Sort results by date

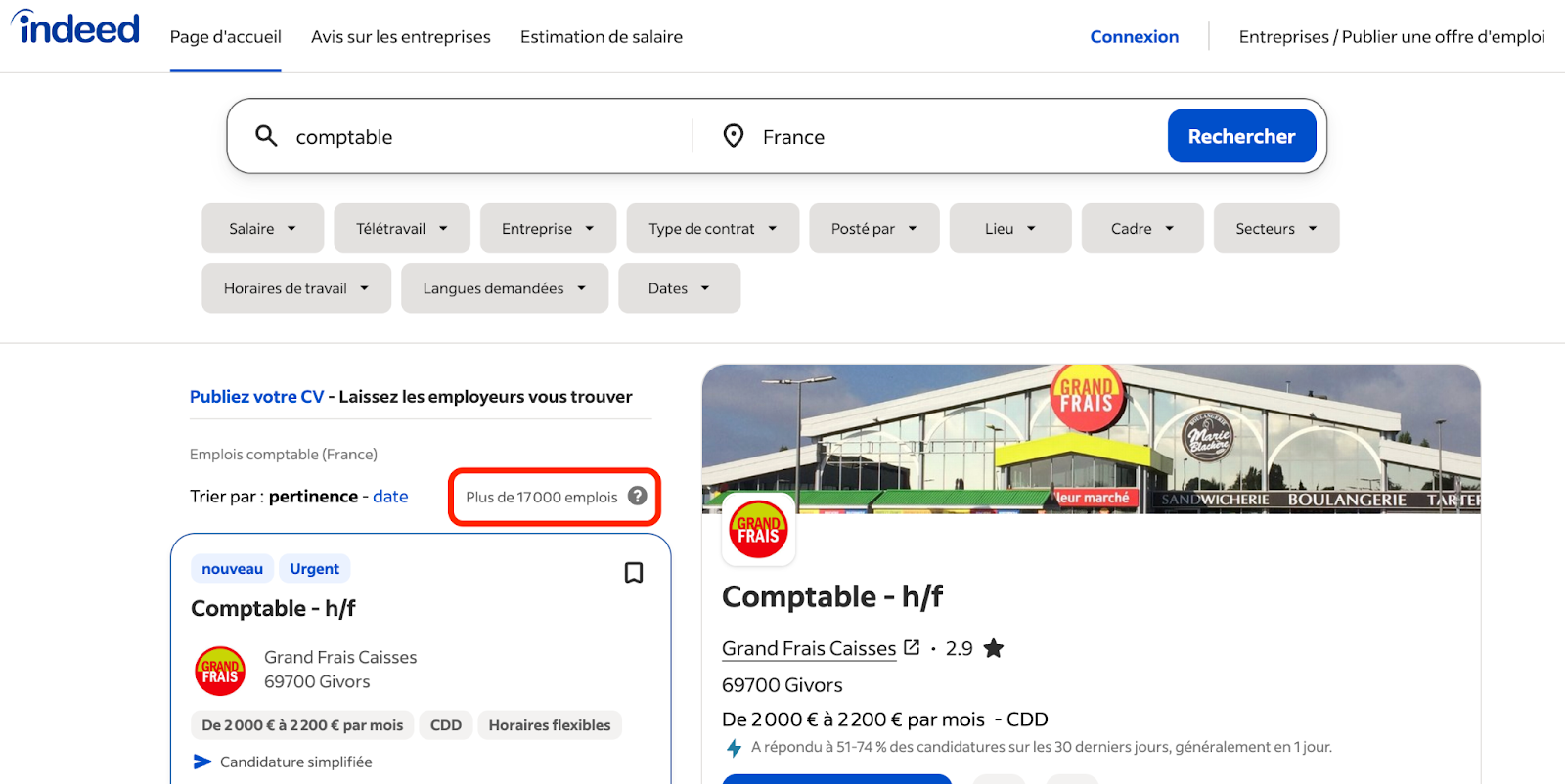[390, 497]
